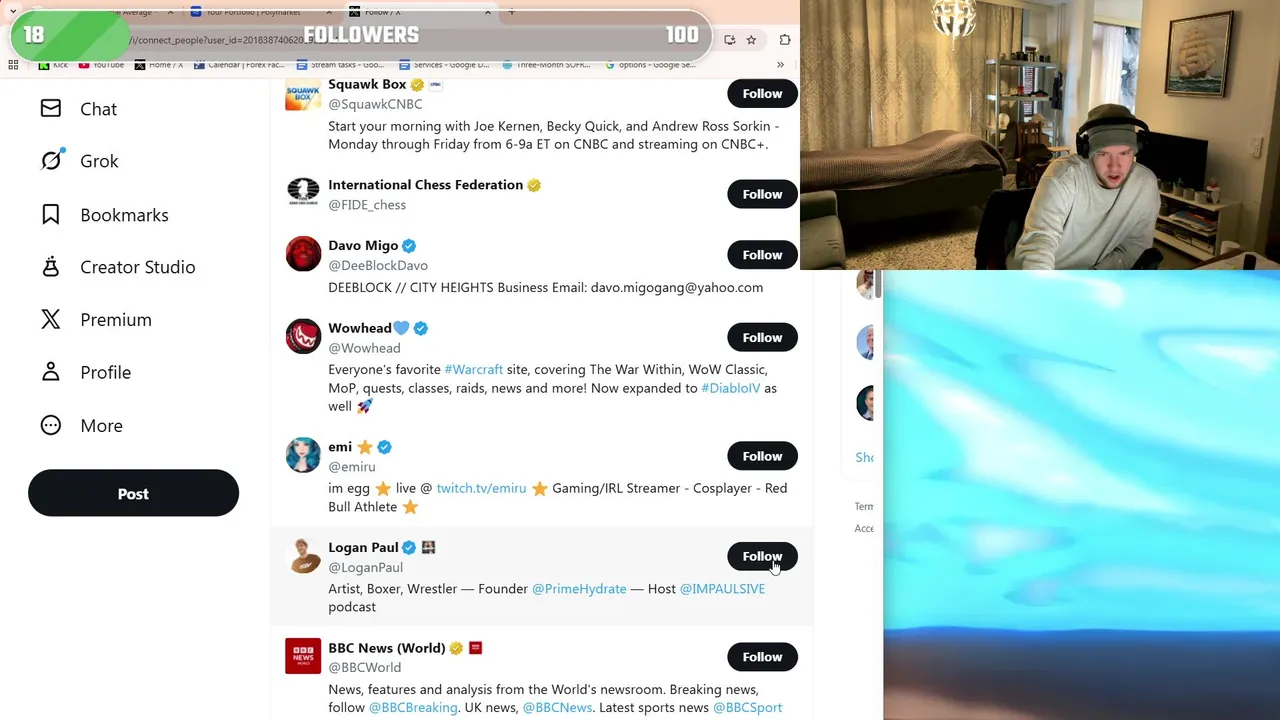Open Chat from the sidebar envelope icon
1280x720 pixels.
51,108
